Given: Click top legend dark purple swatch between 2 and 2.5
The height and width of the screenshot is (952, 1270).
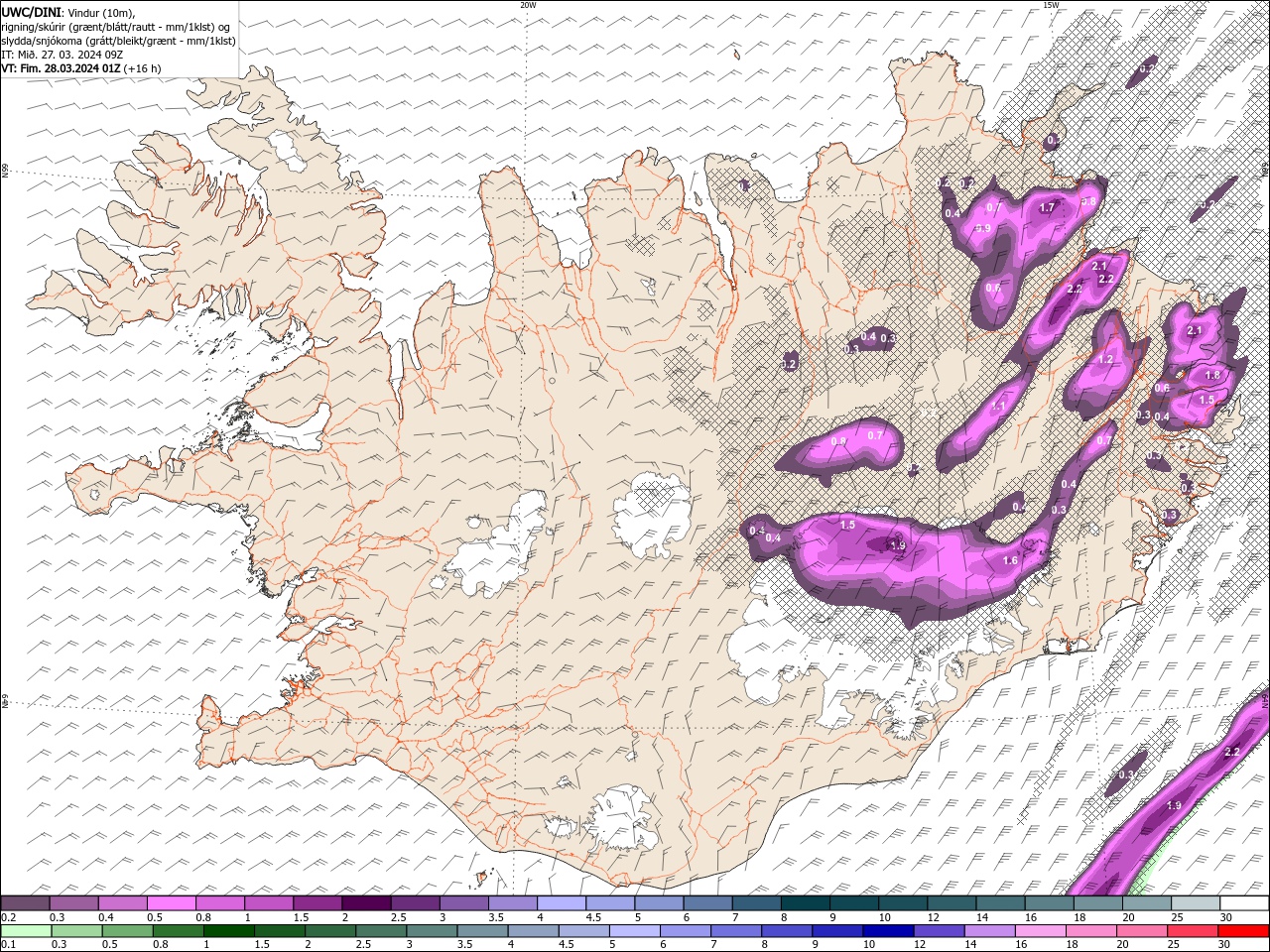Looking at the screenshot, I should pos(366,903).
